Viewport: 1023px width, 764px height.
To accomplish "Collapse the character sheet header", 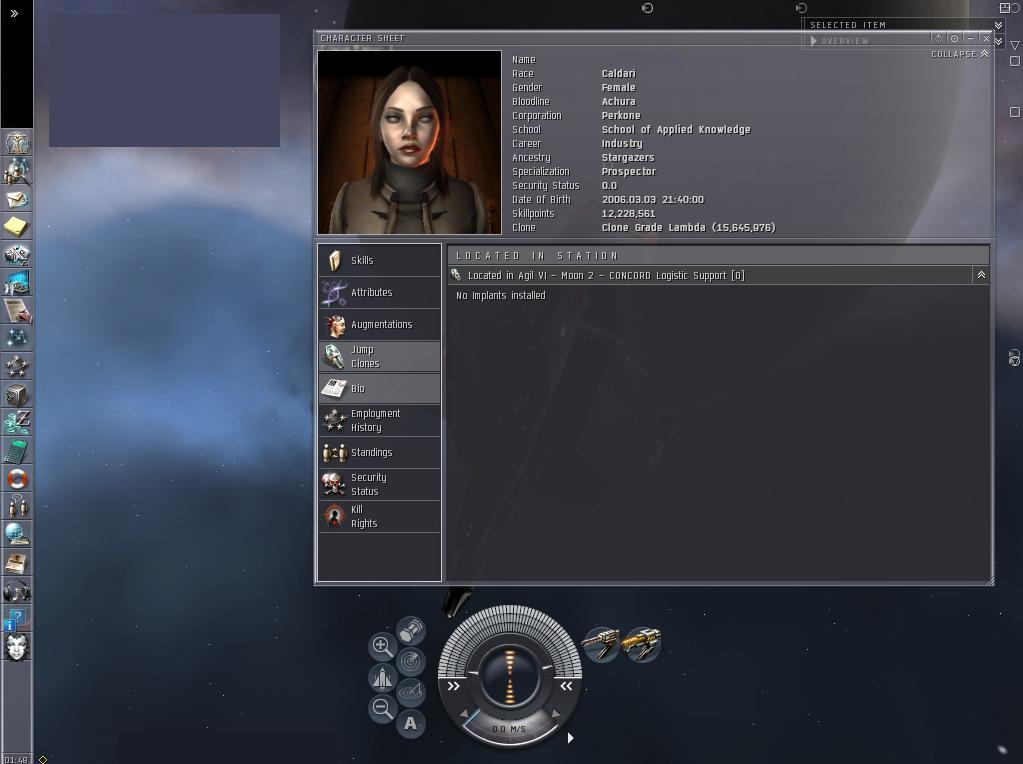I will pos(960,54).
